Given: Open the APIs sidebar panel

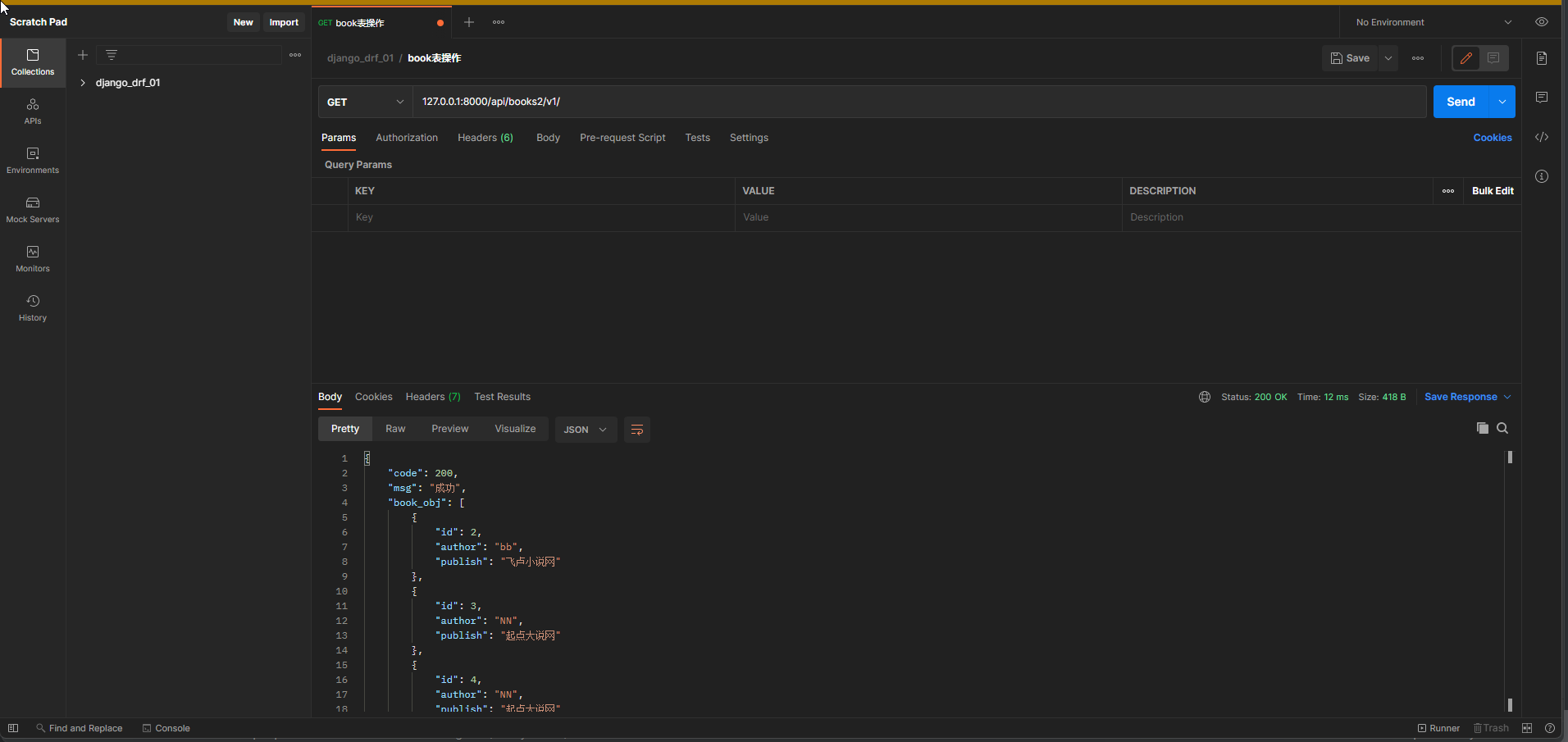Looking at the screenshot, I should pos(33,112).
